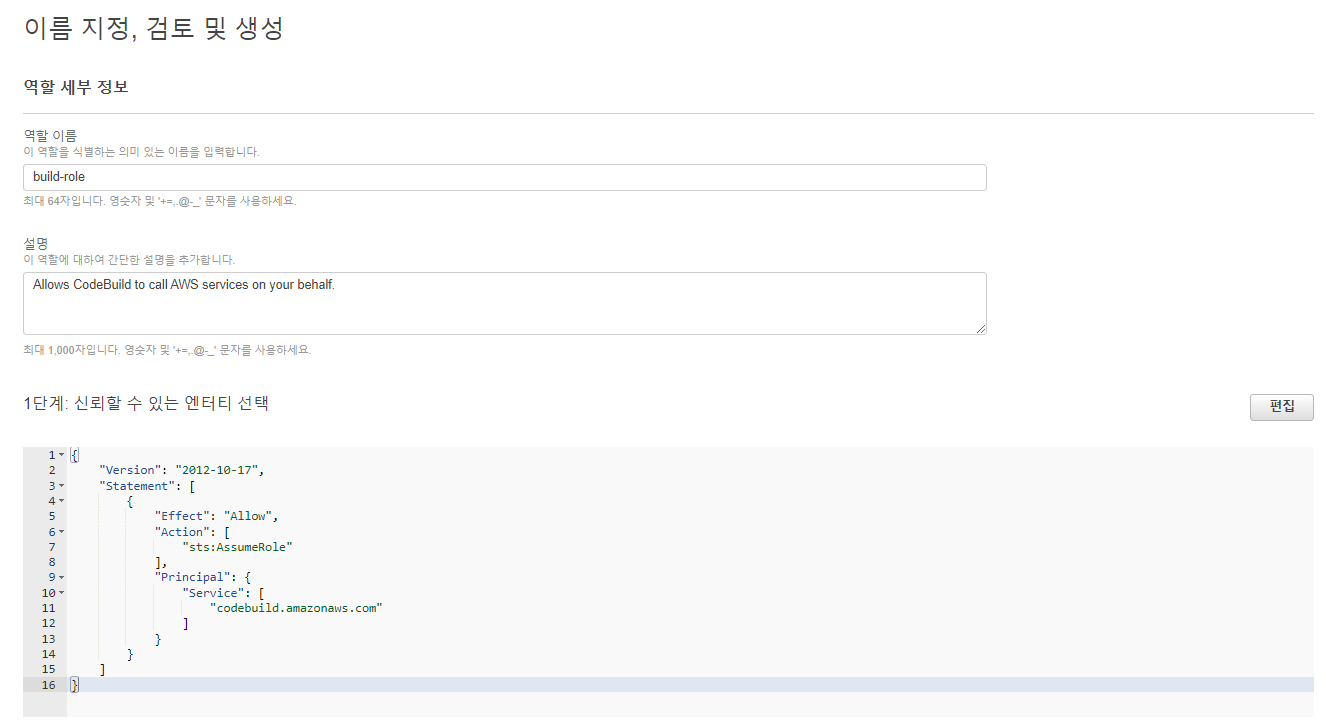
Task: Click the "sts:AssumeRole" string
Action: tap(237, 547)
